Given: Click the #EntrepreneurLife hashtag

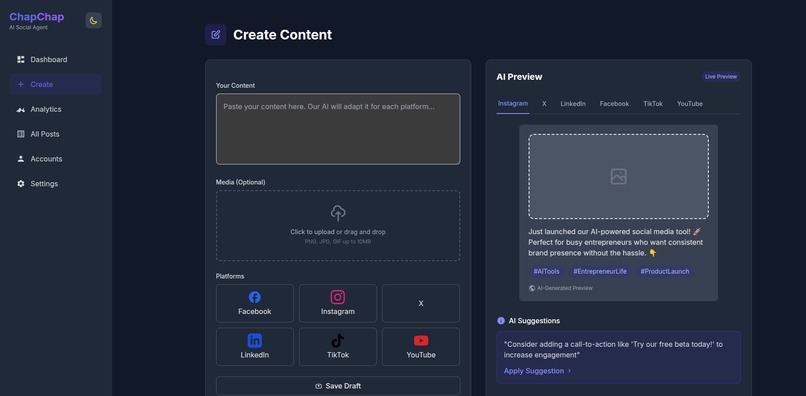Looking at the screenshot, I should [600, 271].
